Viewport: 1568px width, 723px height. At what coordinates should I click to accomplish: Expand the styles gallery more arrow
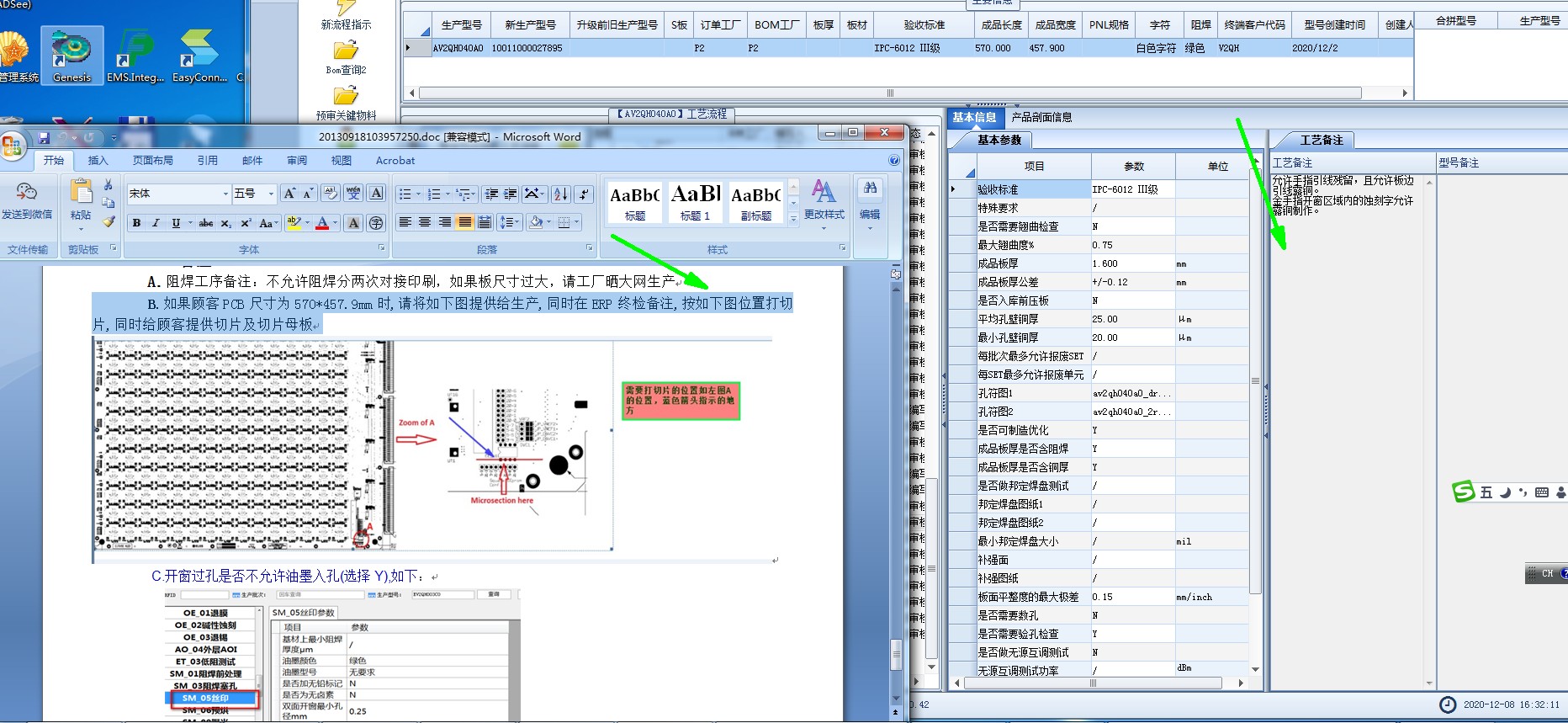pyautogui.click(x=792, y=219)
